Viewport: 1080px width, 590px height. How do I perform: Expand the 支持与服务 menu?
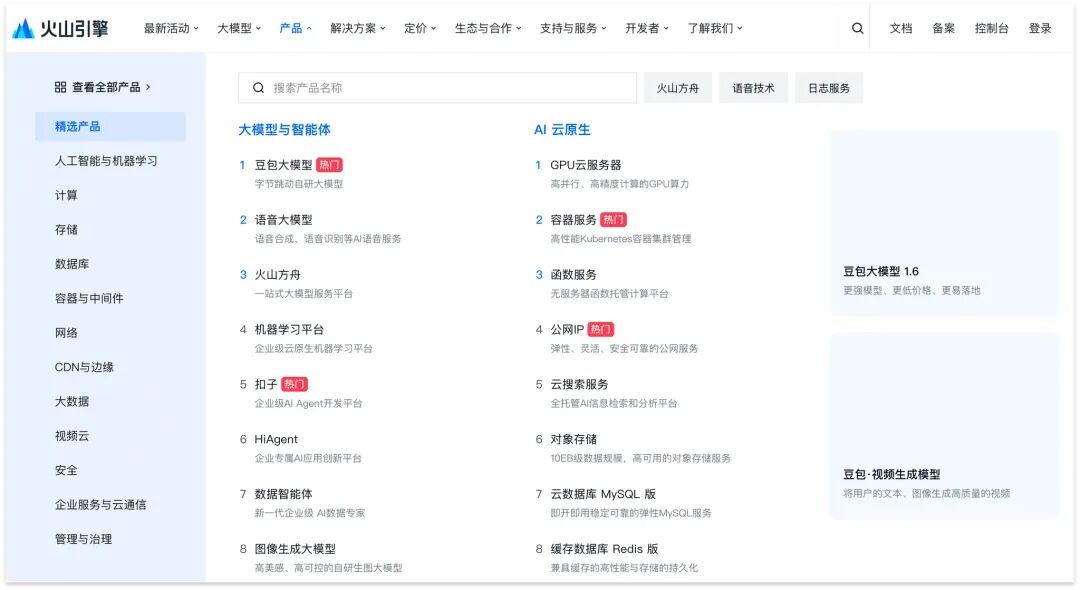tap(573, 28)
